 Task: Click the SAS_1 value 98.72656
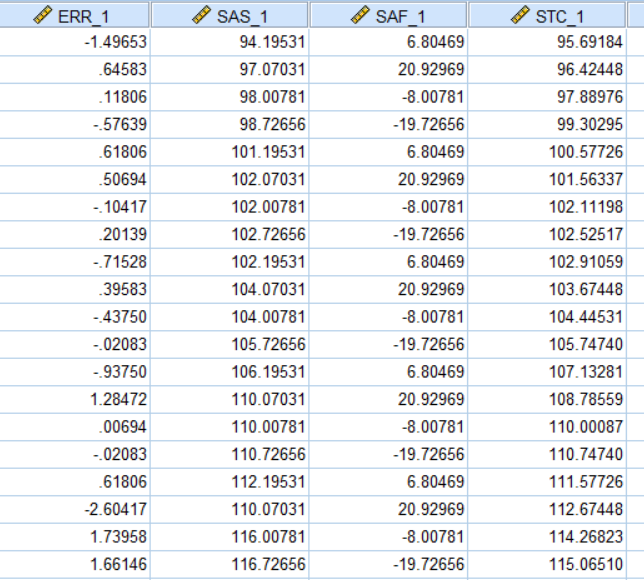click(x=272, y=124)
